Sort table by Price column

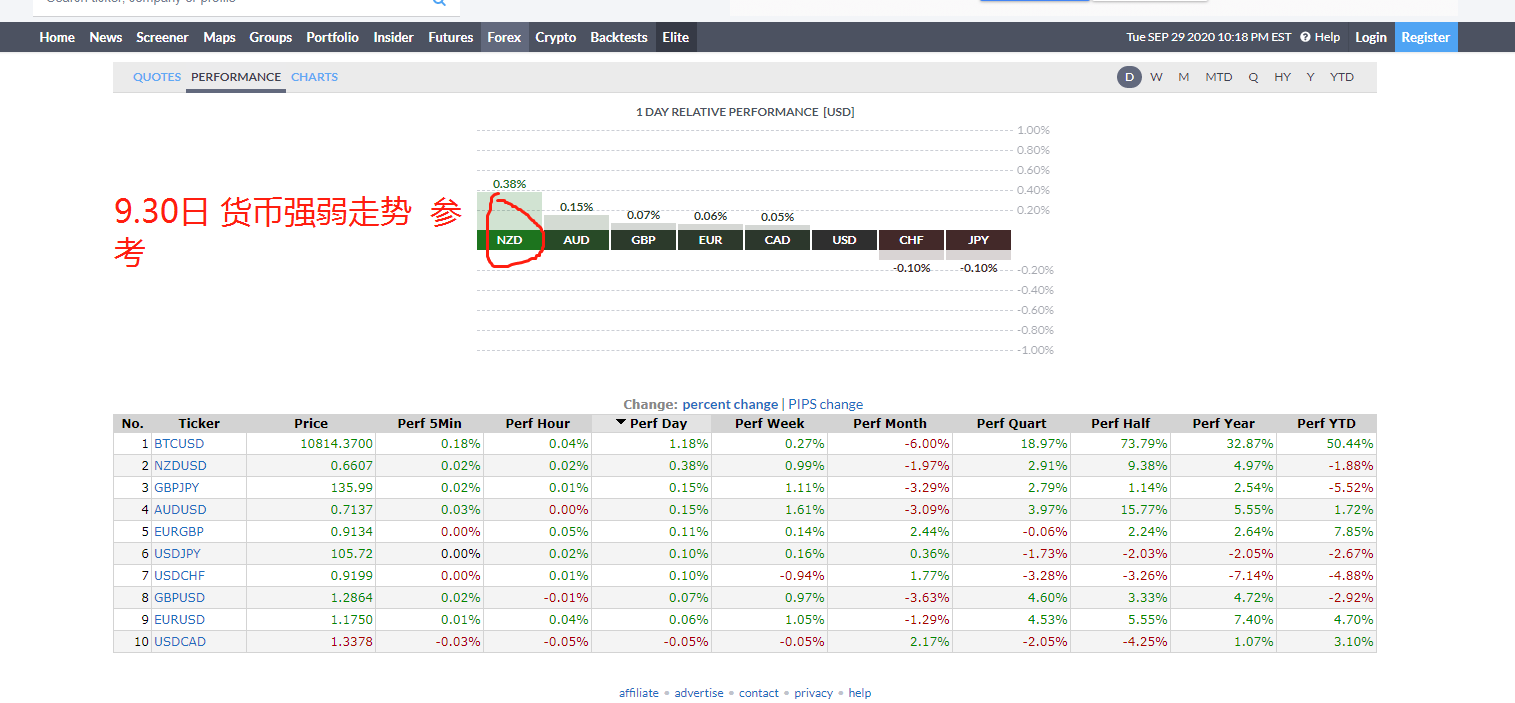pyautogui.click(x=311, y=423)
